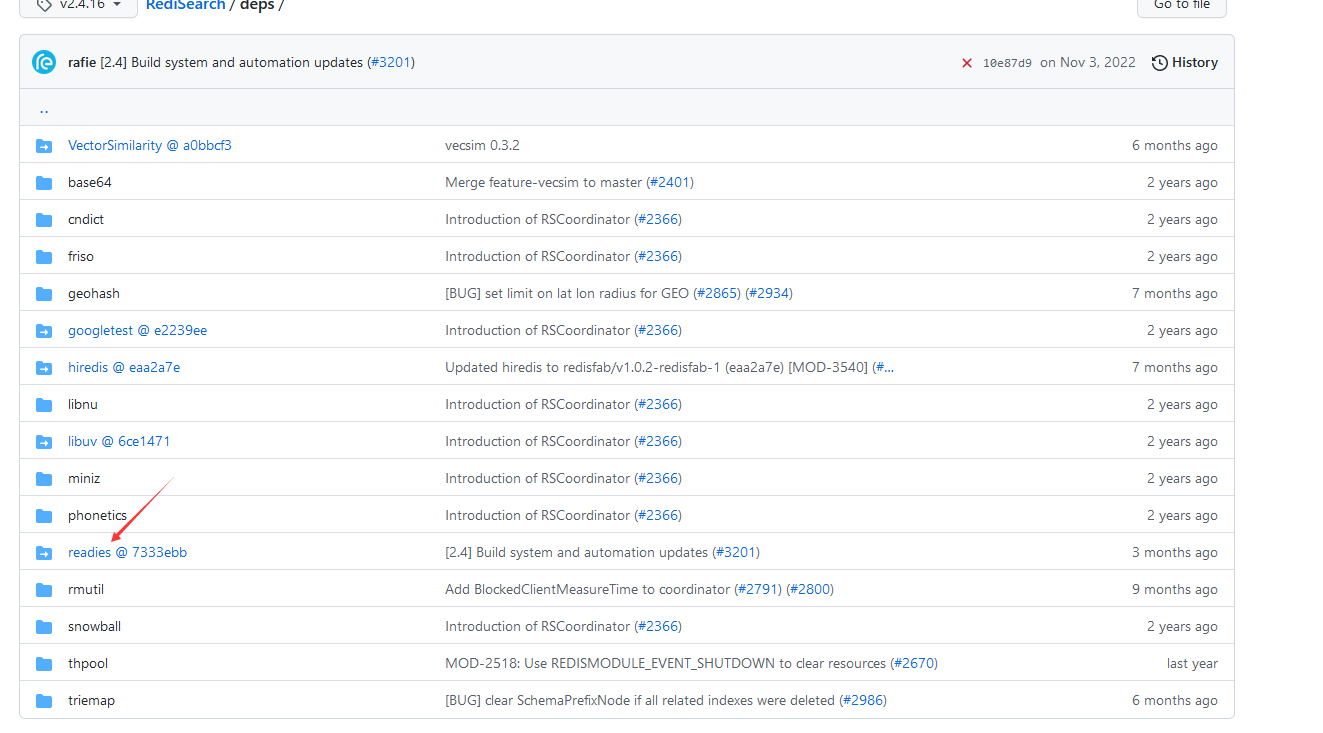Click the VectorSimilarity submodule folder icon

pyautogui.click(x=44, y=146)
